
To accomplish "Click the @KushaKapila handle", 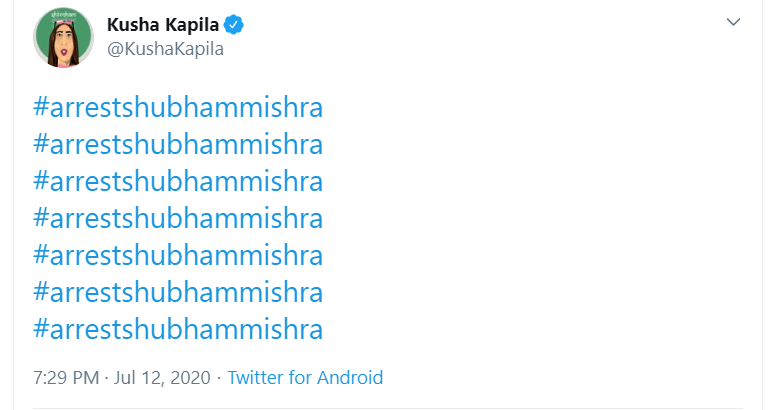I will point(165,49).
